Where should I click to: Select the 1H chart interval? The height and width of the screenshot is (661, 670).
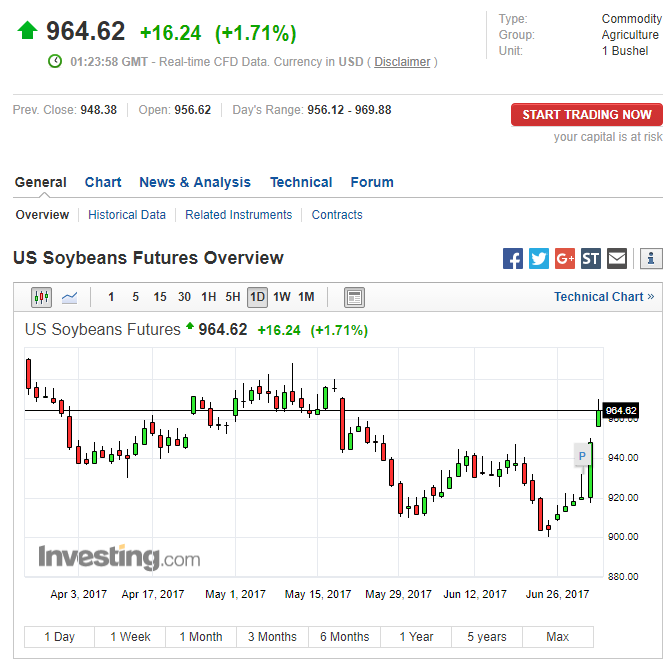click(x=208, y=297)
